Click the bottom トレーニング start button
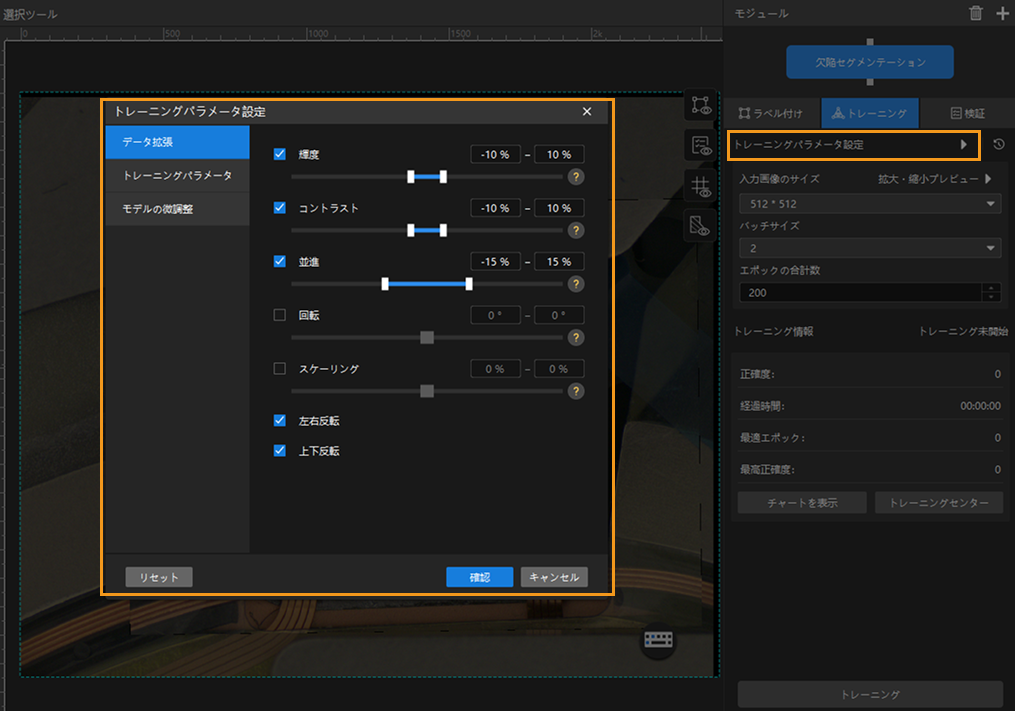This screenshot has width=1015, height=711. click(870, 694)
